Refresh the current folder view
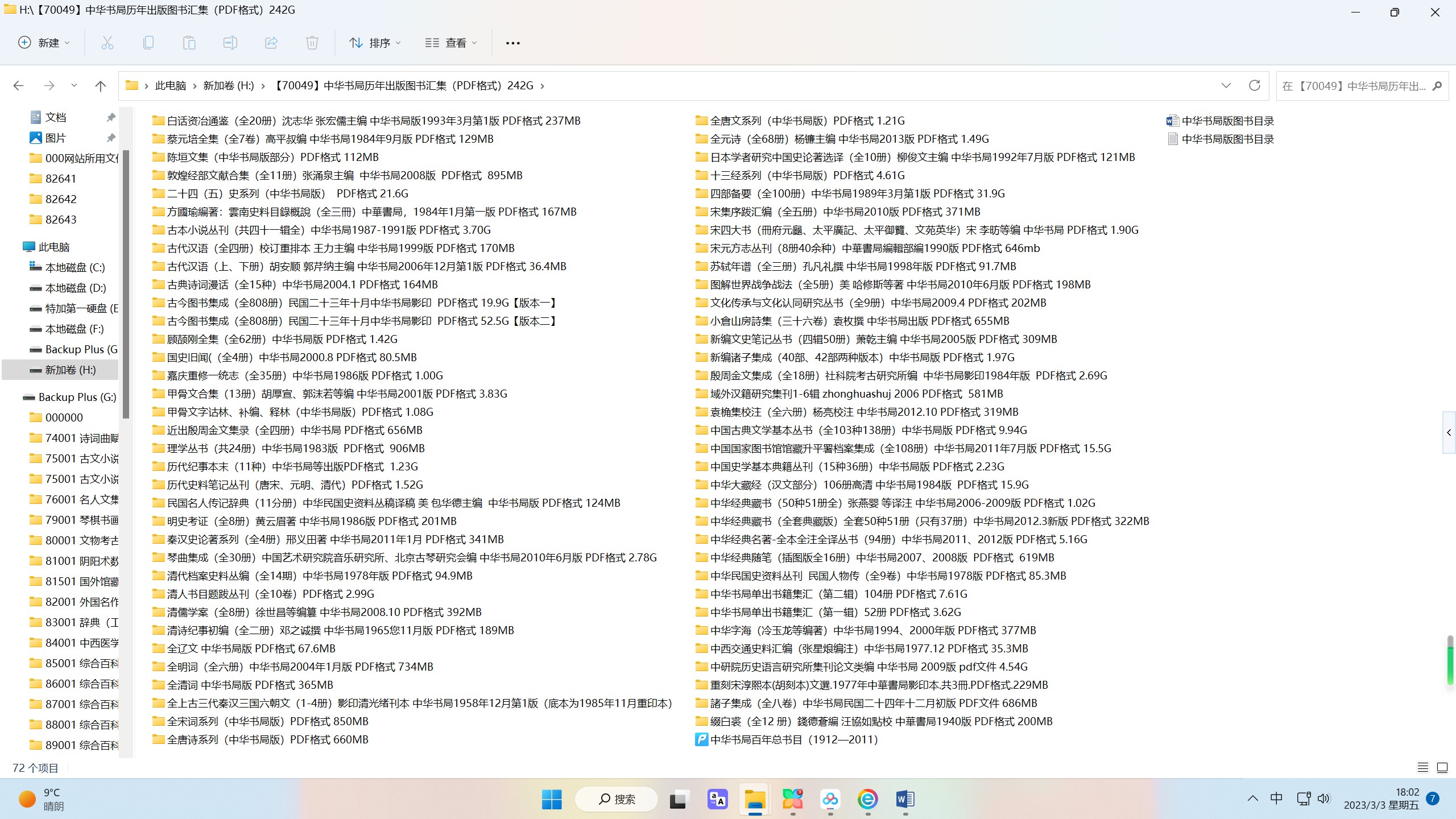 [x=1254, y=86]
